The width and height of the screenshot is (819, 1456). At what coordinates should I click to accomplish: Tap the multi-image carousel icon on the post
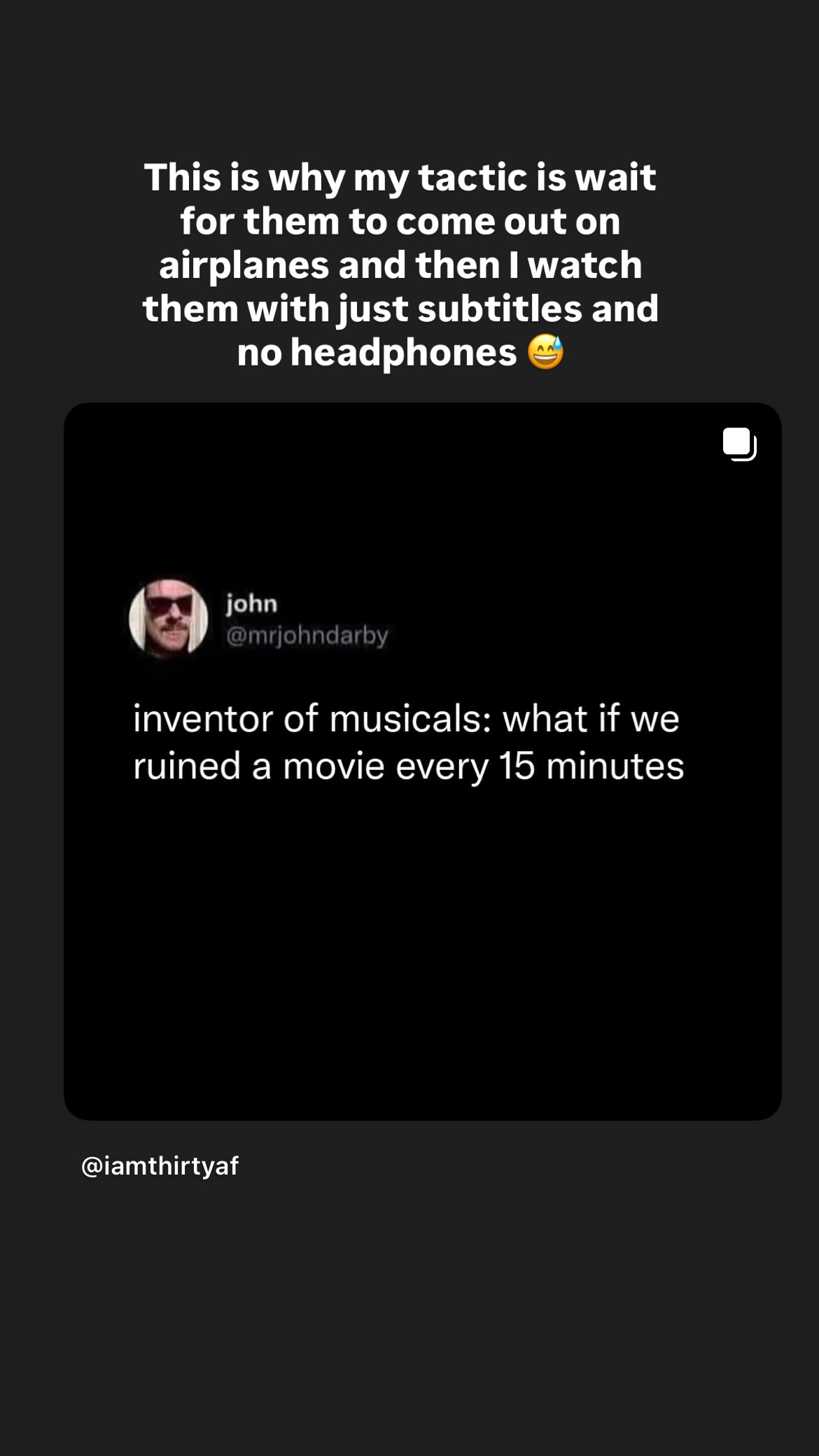click(x=739, y=444)
